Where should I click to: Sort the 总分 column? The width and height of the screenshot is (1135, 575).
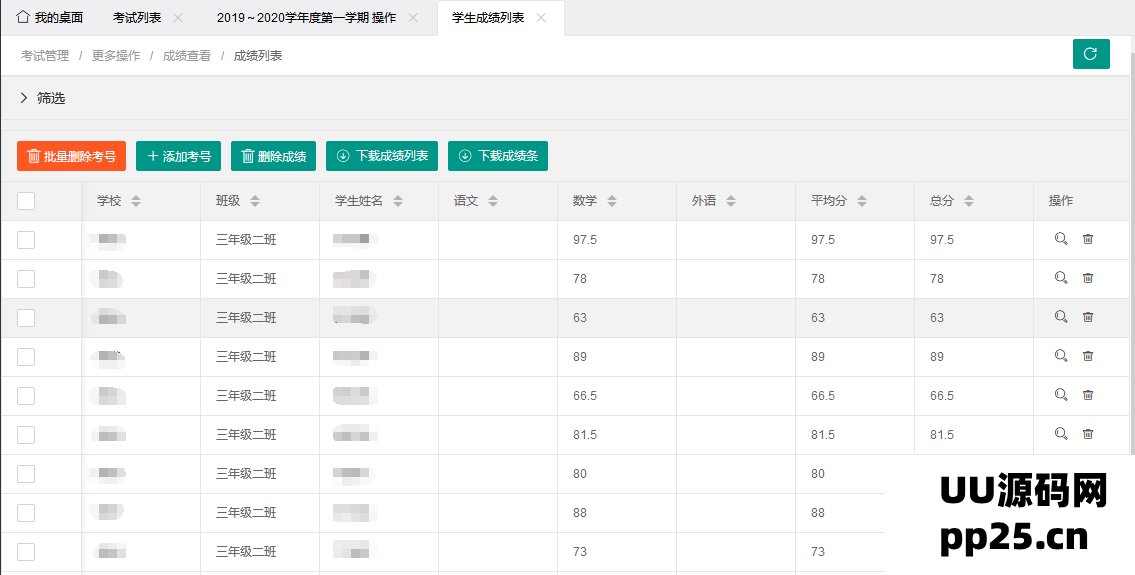969,201
